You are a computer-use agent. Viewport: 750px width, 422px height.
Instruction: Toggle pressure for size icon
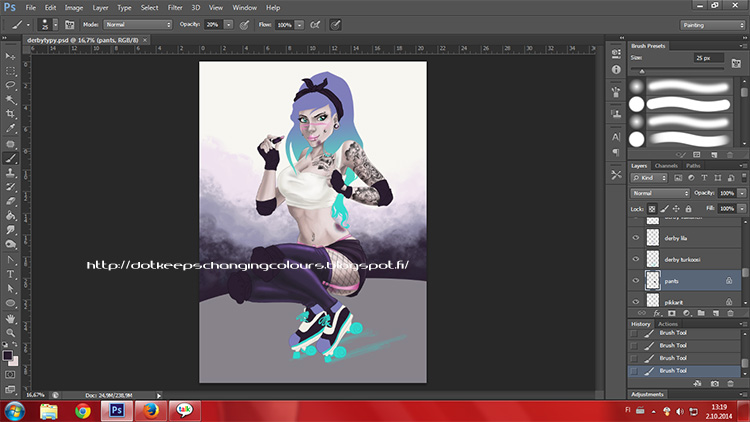point(335,25)
